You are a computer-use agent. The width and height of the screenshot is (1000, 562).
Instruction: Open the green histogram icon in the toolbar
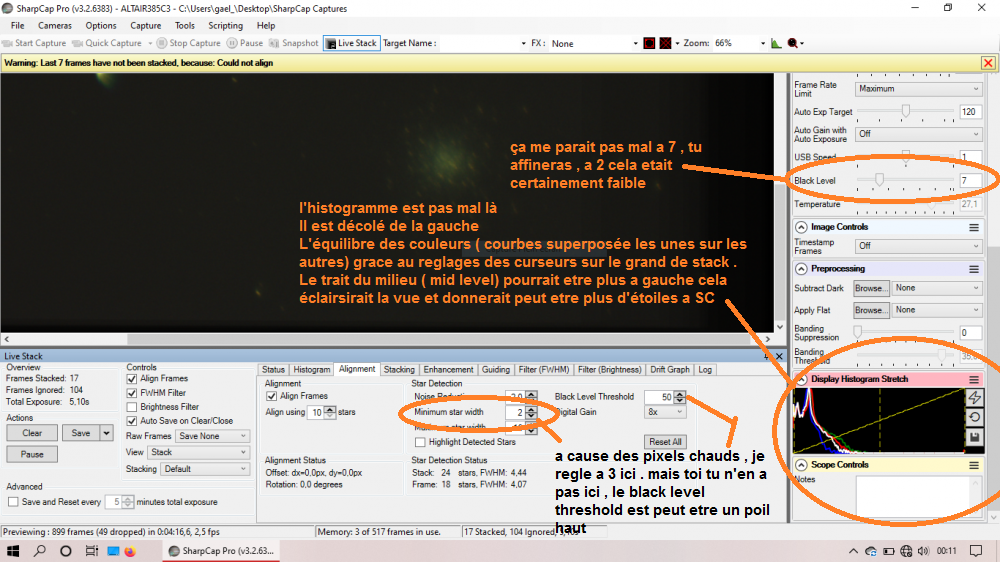(776, 43)
